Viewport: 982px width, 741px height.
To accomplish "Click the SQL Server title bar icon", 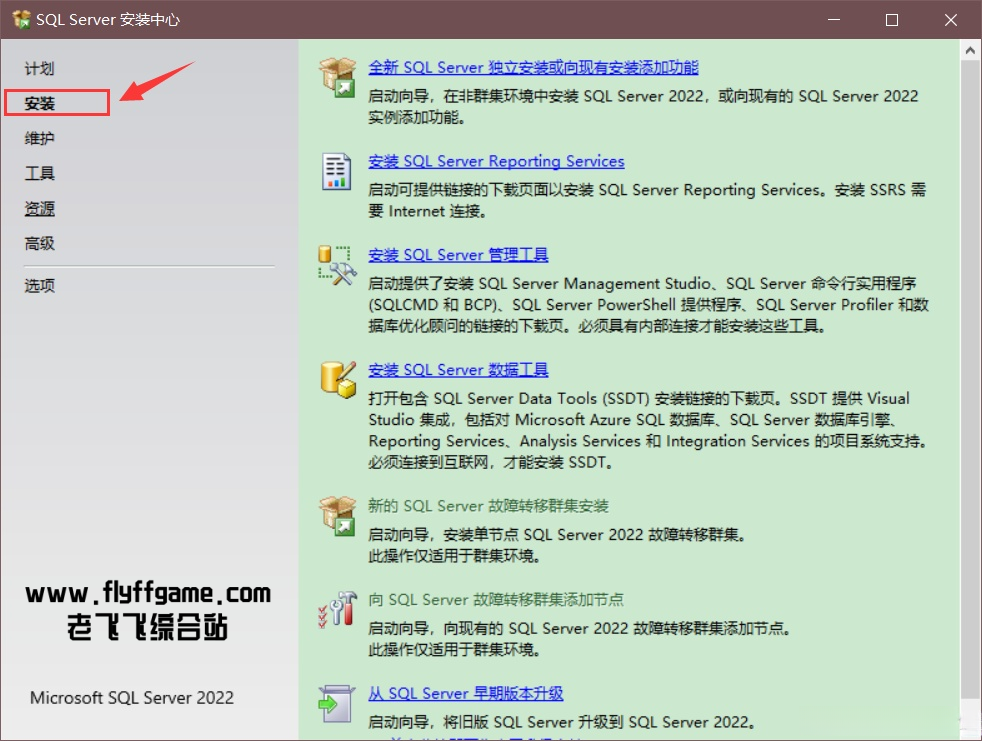I will (x=21, y=19).
